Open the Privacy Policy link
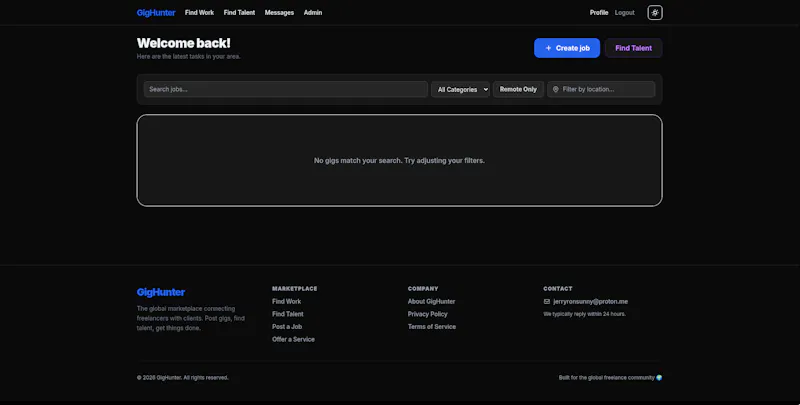This screenshot has width=800, height=405. point(428,314)
